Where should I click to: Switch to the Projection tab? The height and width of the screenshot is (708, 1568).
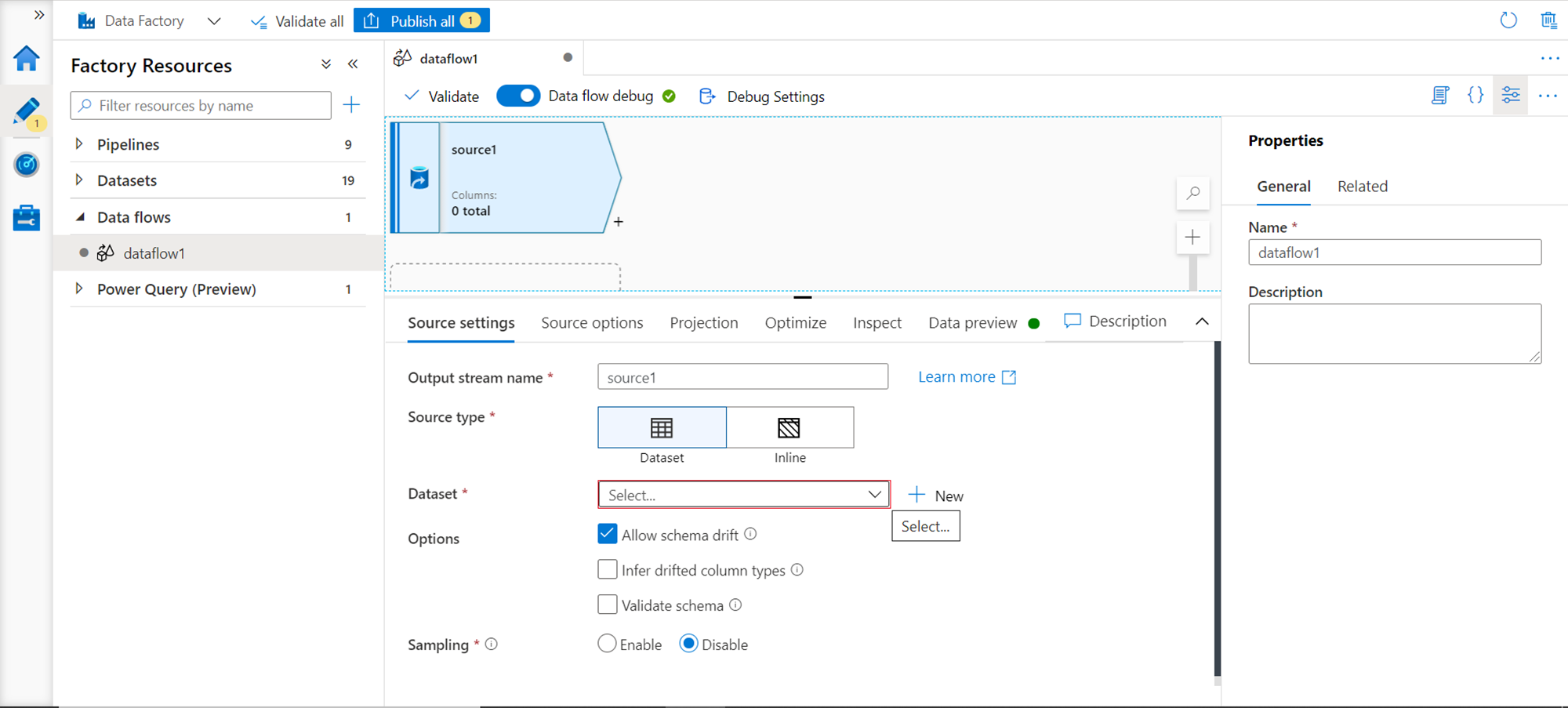coord(703,323)
